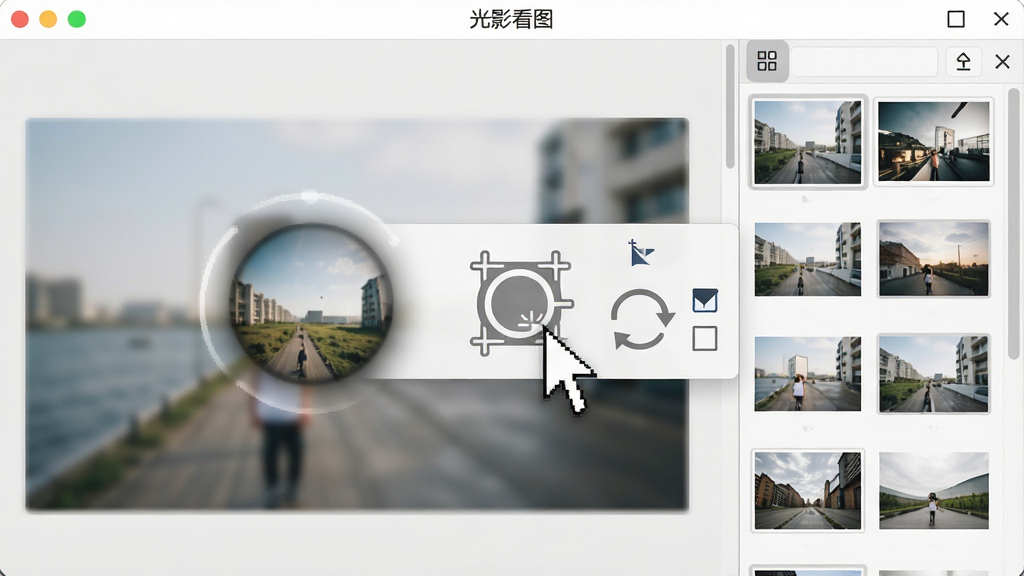Open third-row right apartment street thumbnail
Image resolution: width=1024 pixels, height=576 pixels.
pyautogui.click(x=933, y=374)
